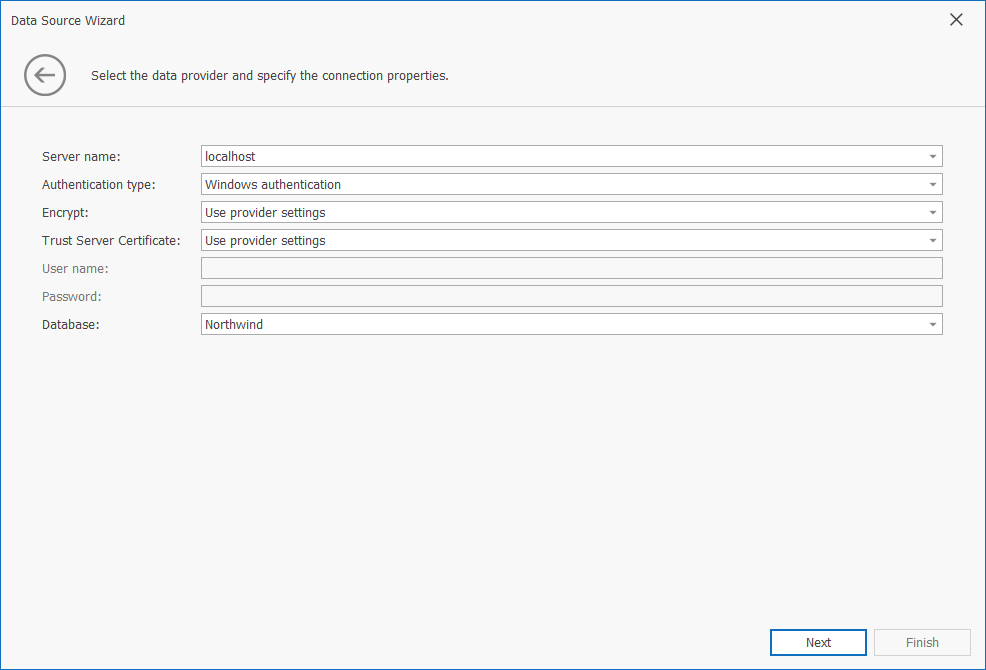986x670 pixels.
Task: Click the circular return button in wizard header
Action: click(x=45, y=75)
